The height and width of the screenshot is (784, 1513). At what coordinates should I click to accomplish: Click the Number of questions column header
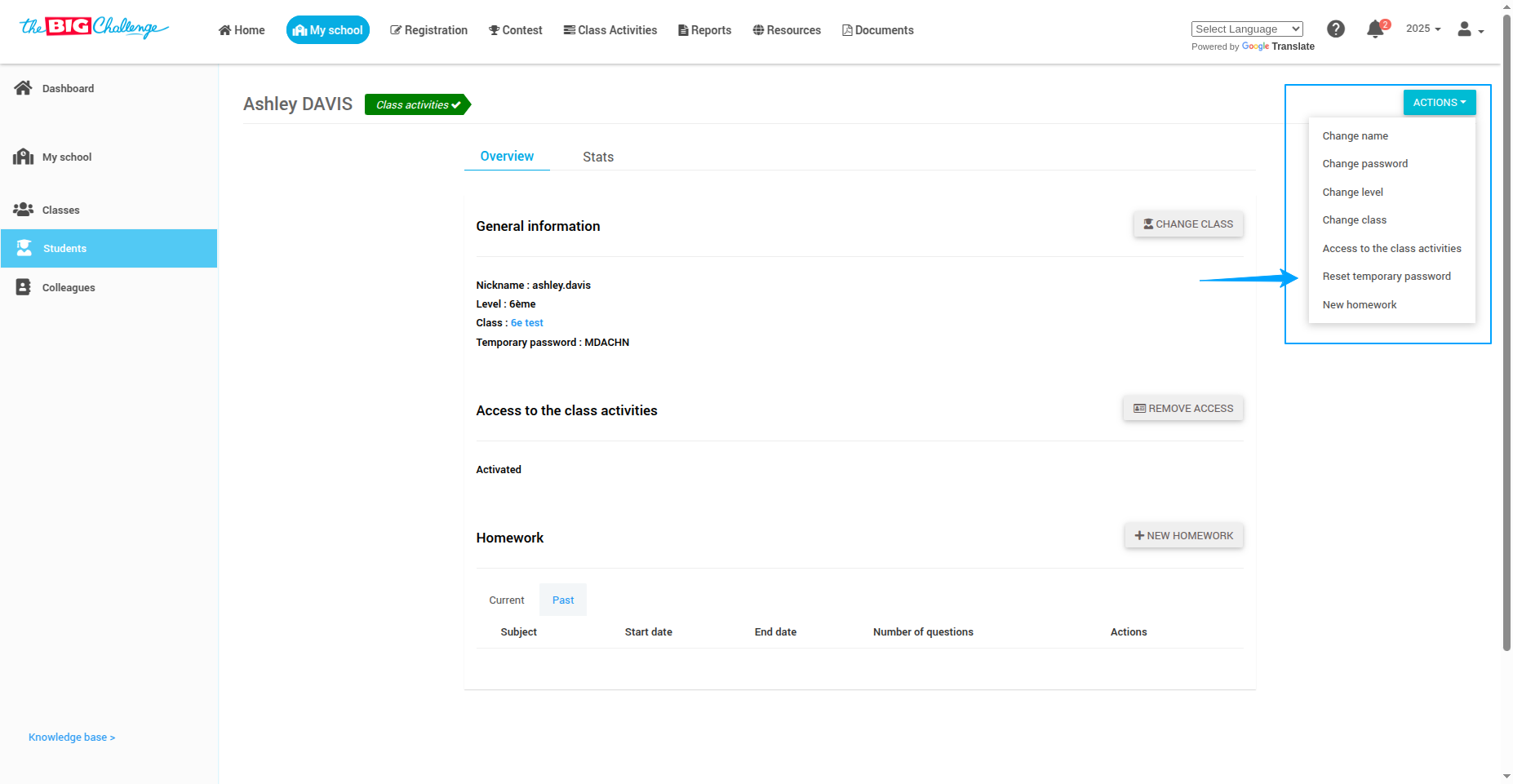(923, 632)
